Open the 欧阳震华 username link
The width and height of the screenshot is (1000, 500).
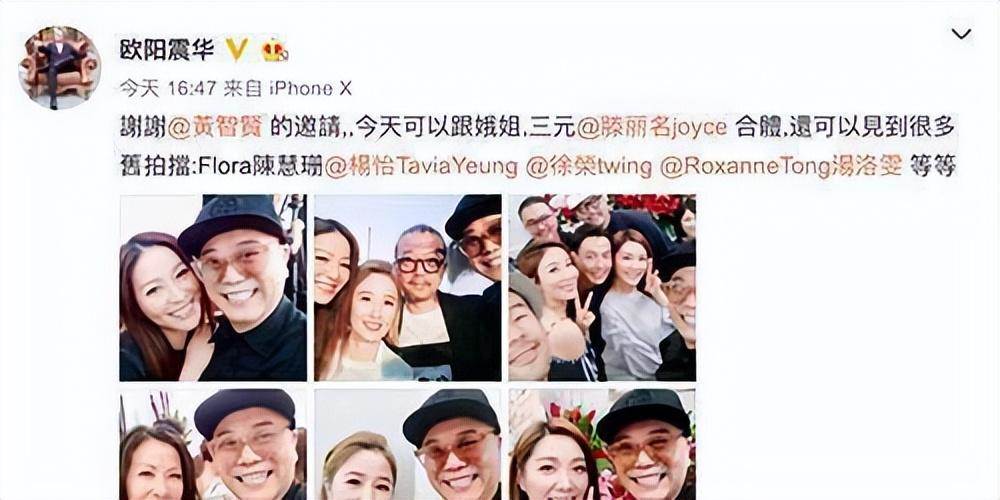[x=166, y=50]
